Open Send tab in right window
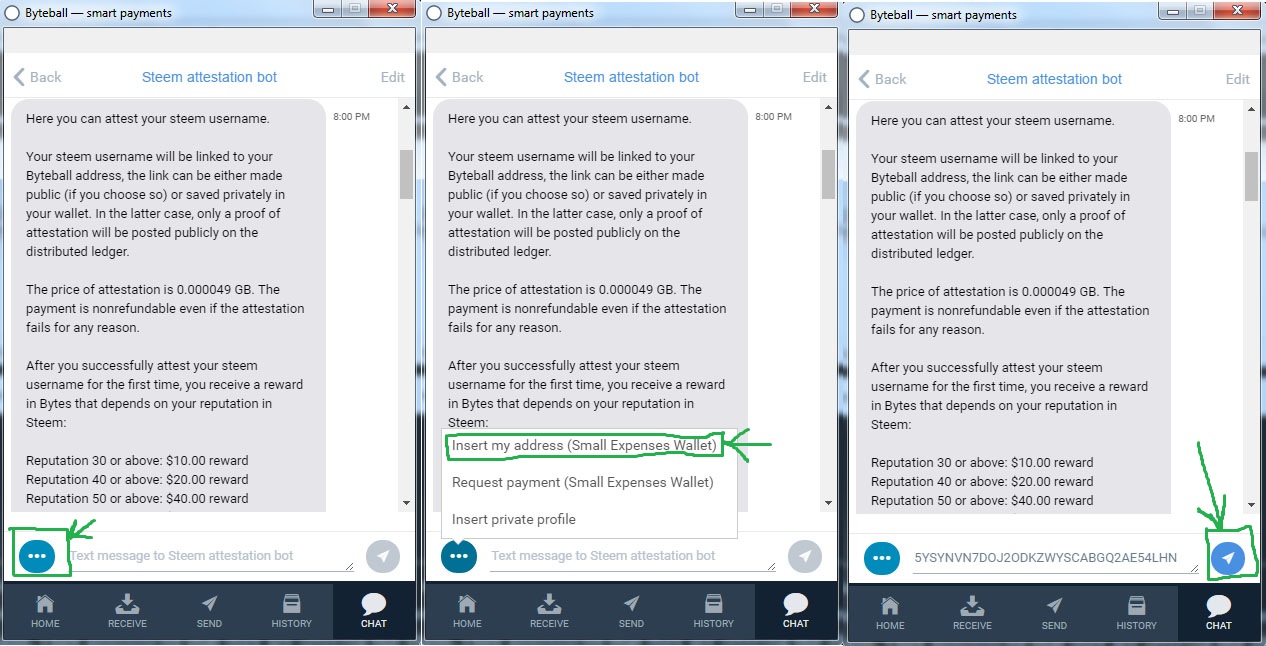1266x646 pixels. tap(1054, 613)
